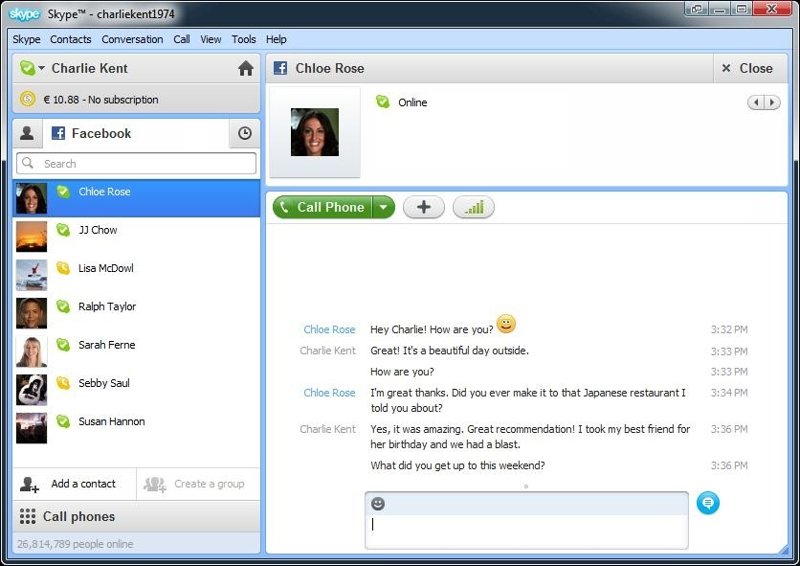Viewport: 800px width, 566px height.
Task: Open the emoticon picker in chat box
Action: coord(378,503)
